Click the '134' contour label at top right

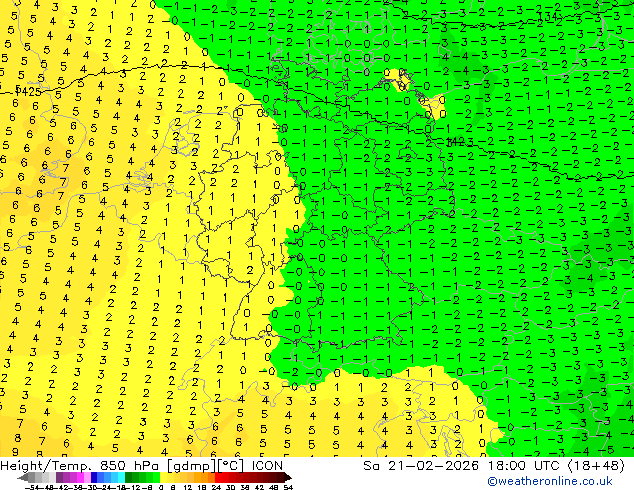pyautogui.click(x=549, y=17)
